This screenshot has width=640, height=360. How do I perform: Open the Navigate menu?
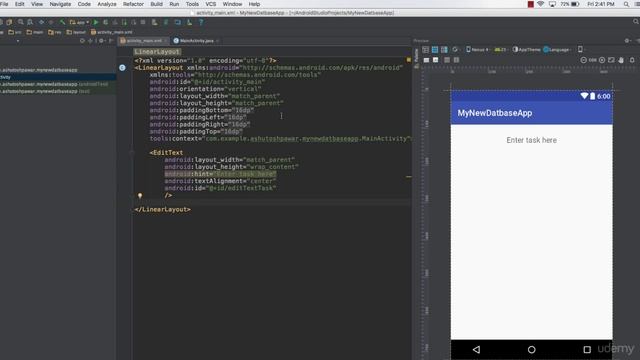(x=60, y=4)
